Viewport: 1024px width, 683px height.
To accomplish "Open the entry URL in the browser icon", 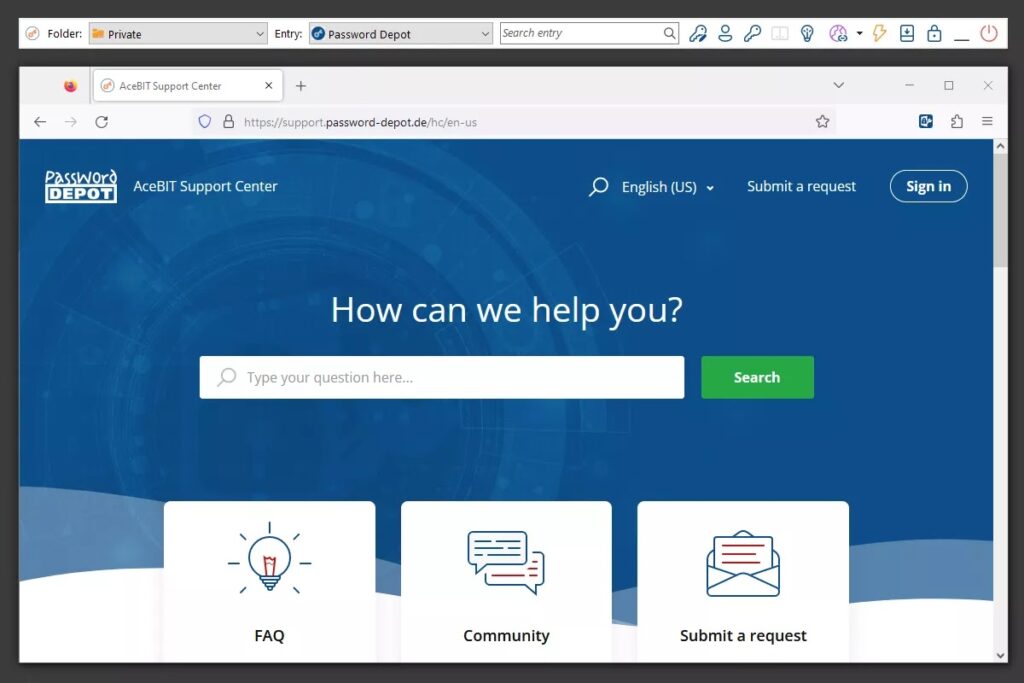I will click(x=837, y=33).
